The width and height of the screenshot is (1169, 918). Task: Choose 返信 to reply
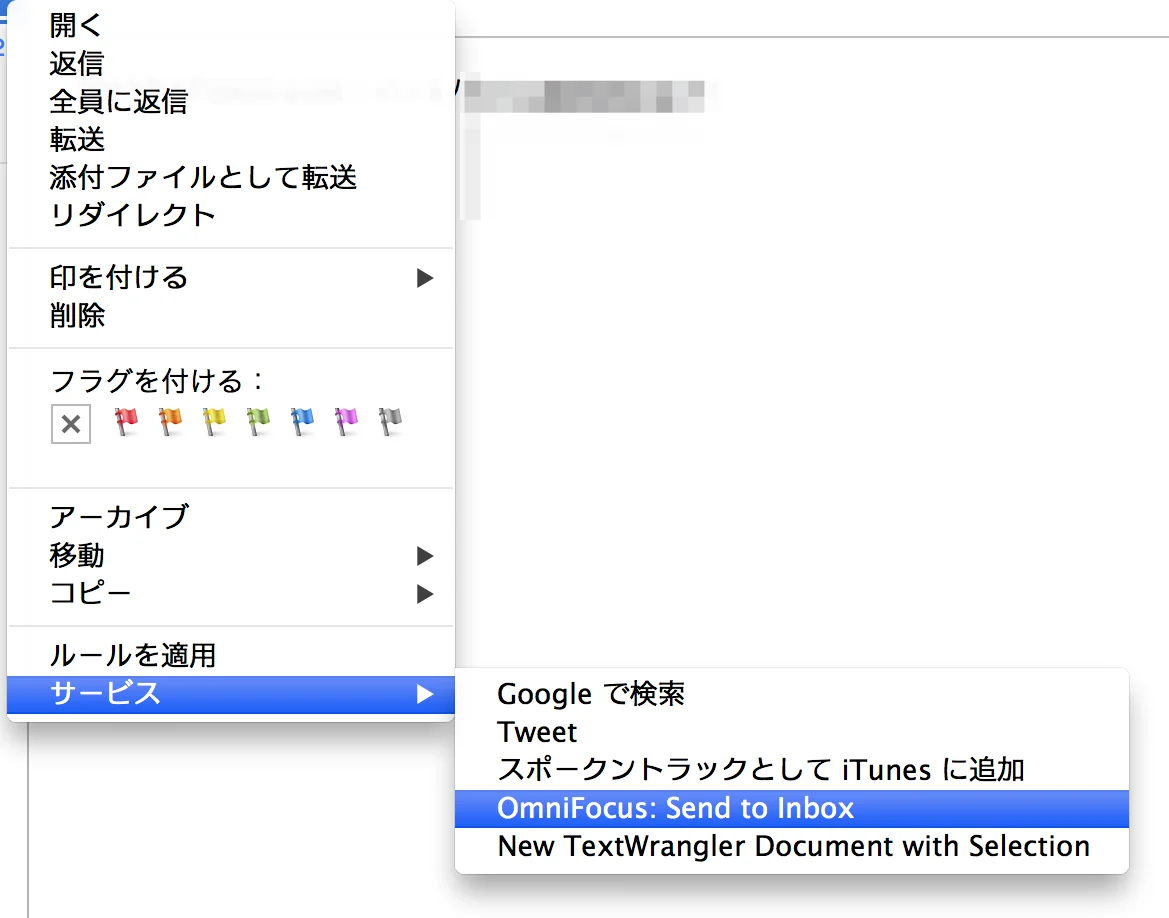point(230,63)
